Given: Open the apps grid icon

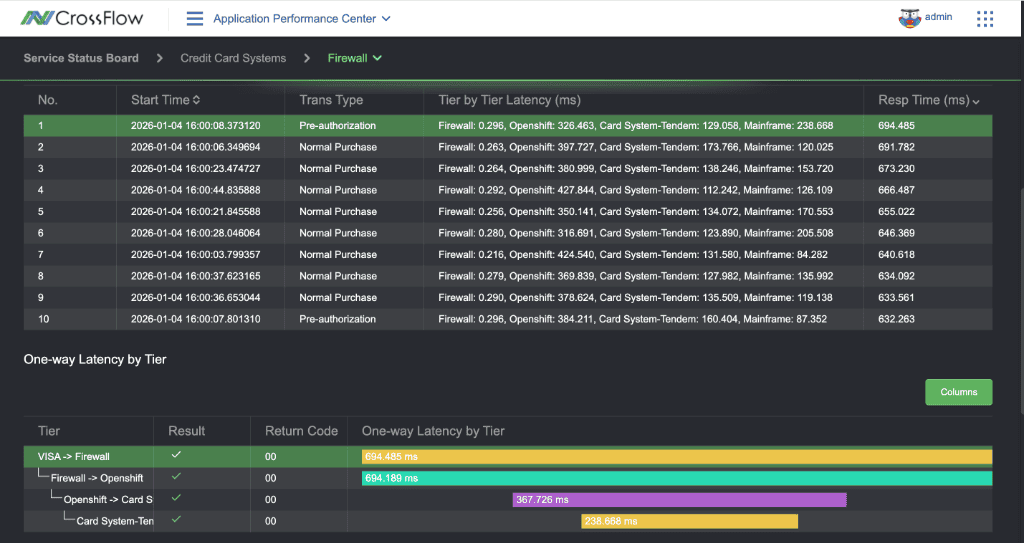Looking at the screenshot, I should click(985, 19).
